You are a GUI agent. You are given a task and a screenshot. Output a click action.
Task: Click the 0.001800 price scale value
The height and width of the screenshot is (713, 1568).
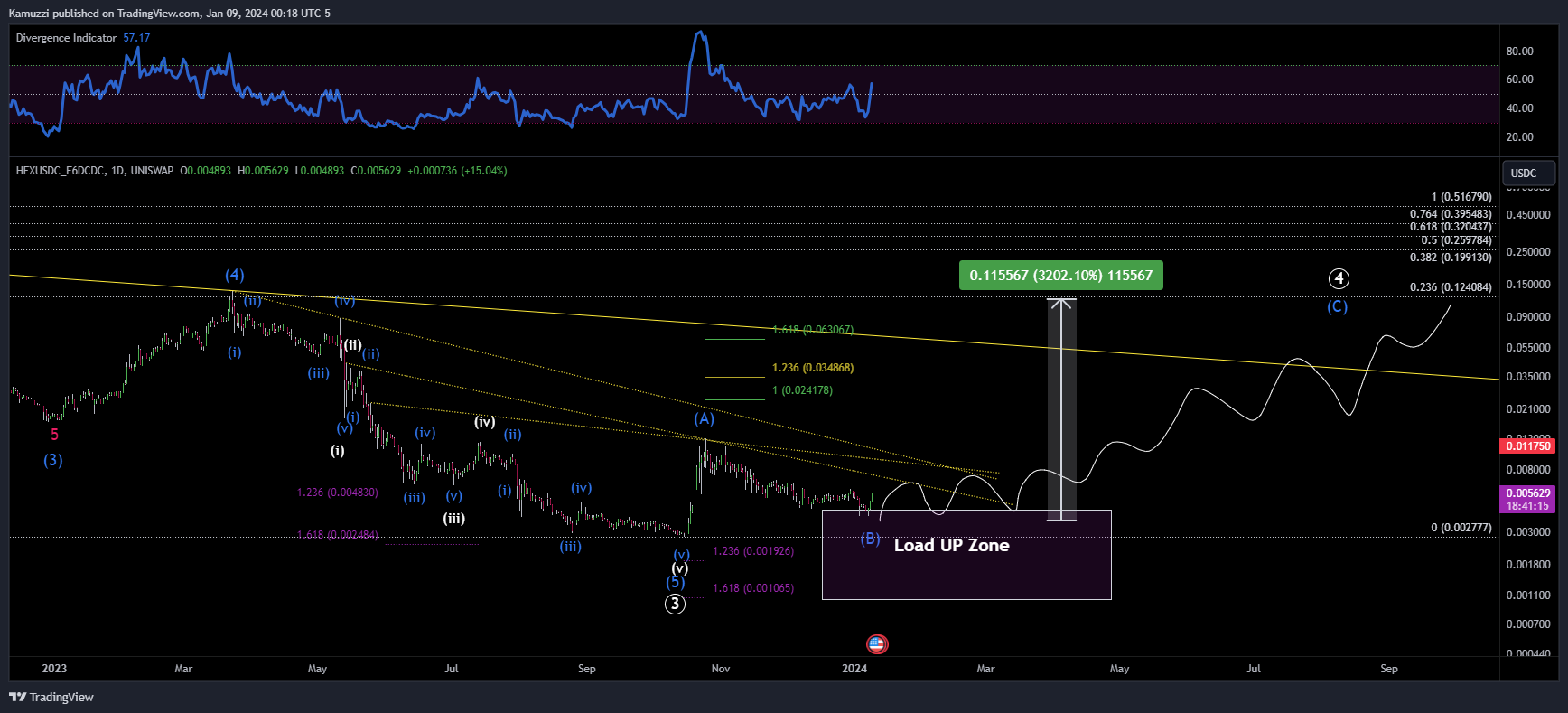(x=1528, y=565)
